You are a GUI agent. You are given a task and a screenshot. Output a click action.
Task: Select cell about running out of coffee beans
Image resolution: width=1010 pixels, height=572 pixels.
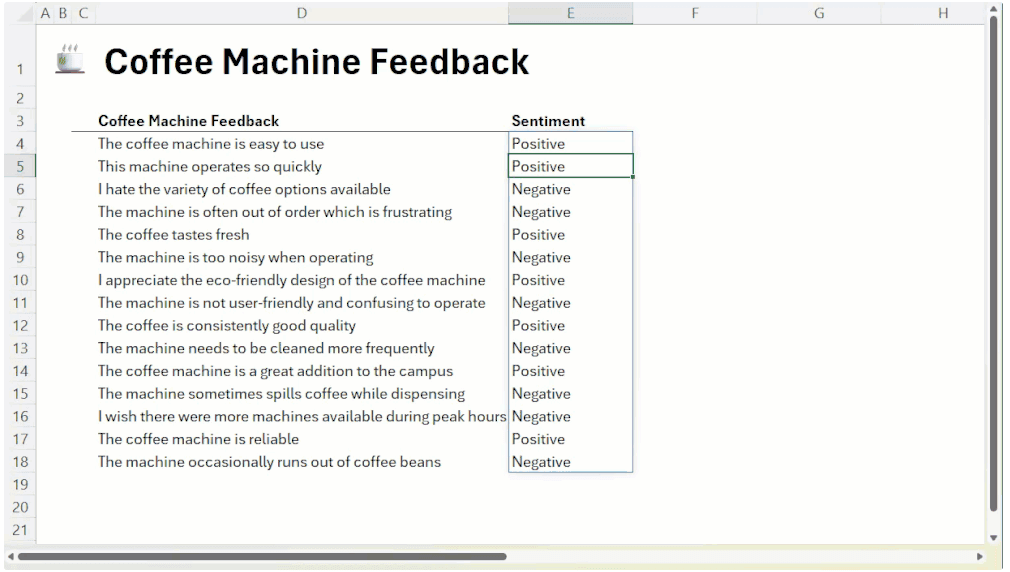coord(301,461)
